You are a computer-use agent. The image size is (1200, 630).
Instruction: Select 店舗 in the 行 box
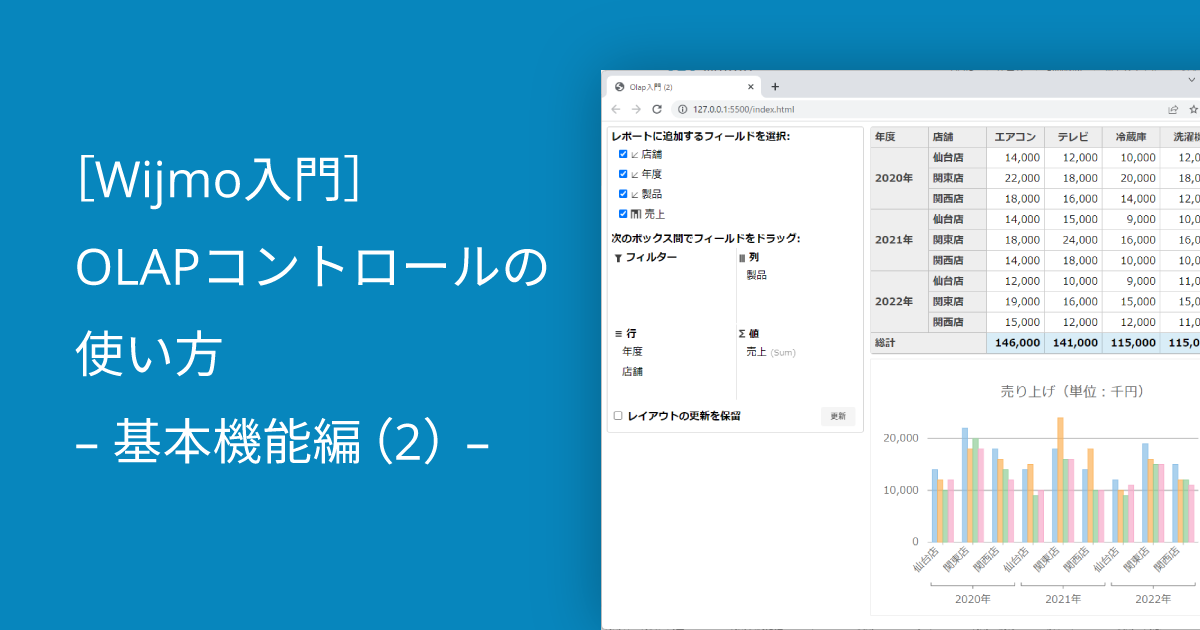pyautogui.click(x=632, y=371)
